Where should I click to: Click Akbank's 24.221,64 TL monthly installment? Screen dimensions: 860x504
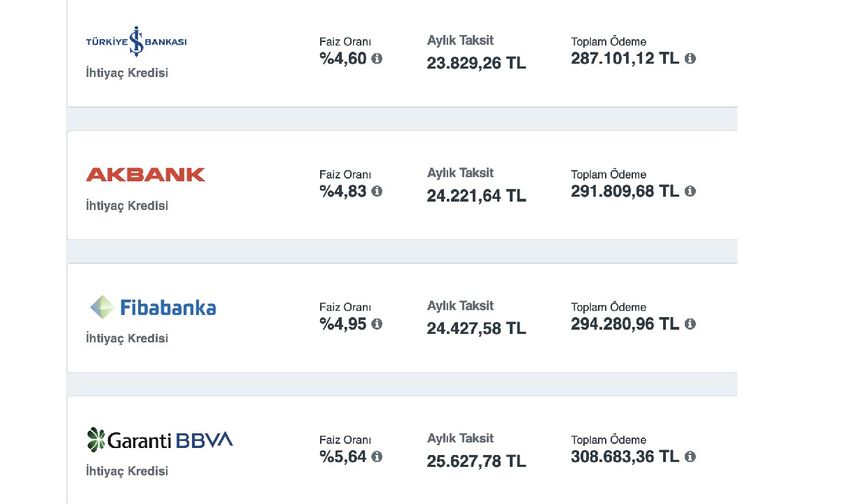[476, 196]
